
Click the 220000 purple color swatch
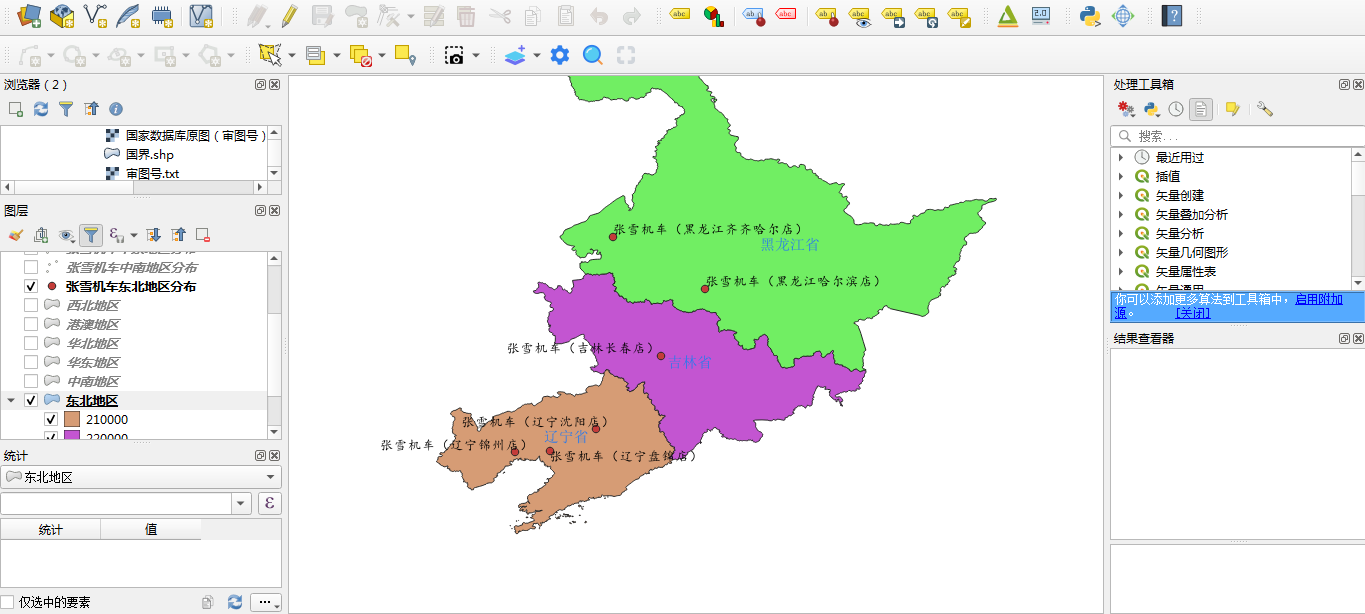pos(72,437)
